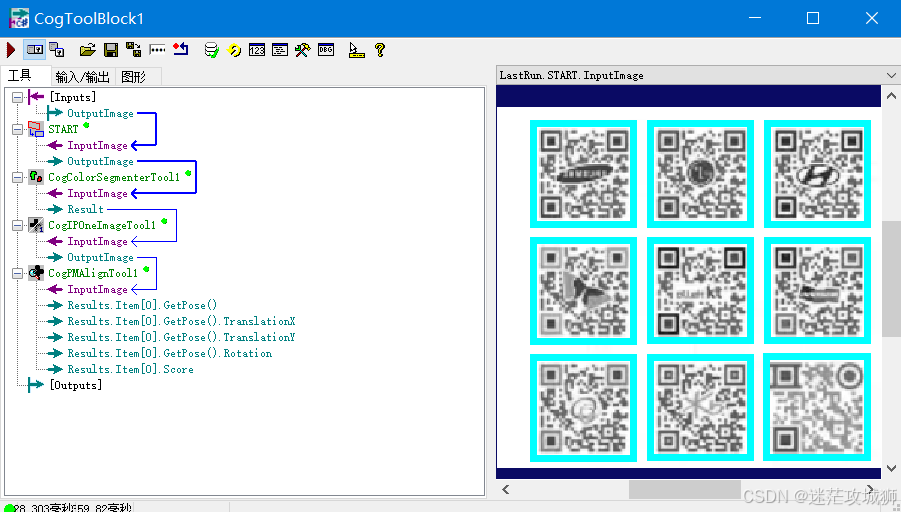Select the [Inputs] tree item
This screenshot has width=901, height=512.
click(72, 97)
